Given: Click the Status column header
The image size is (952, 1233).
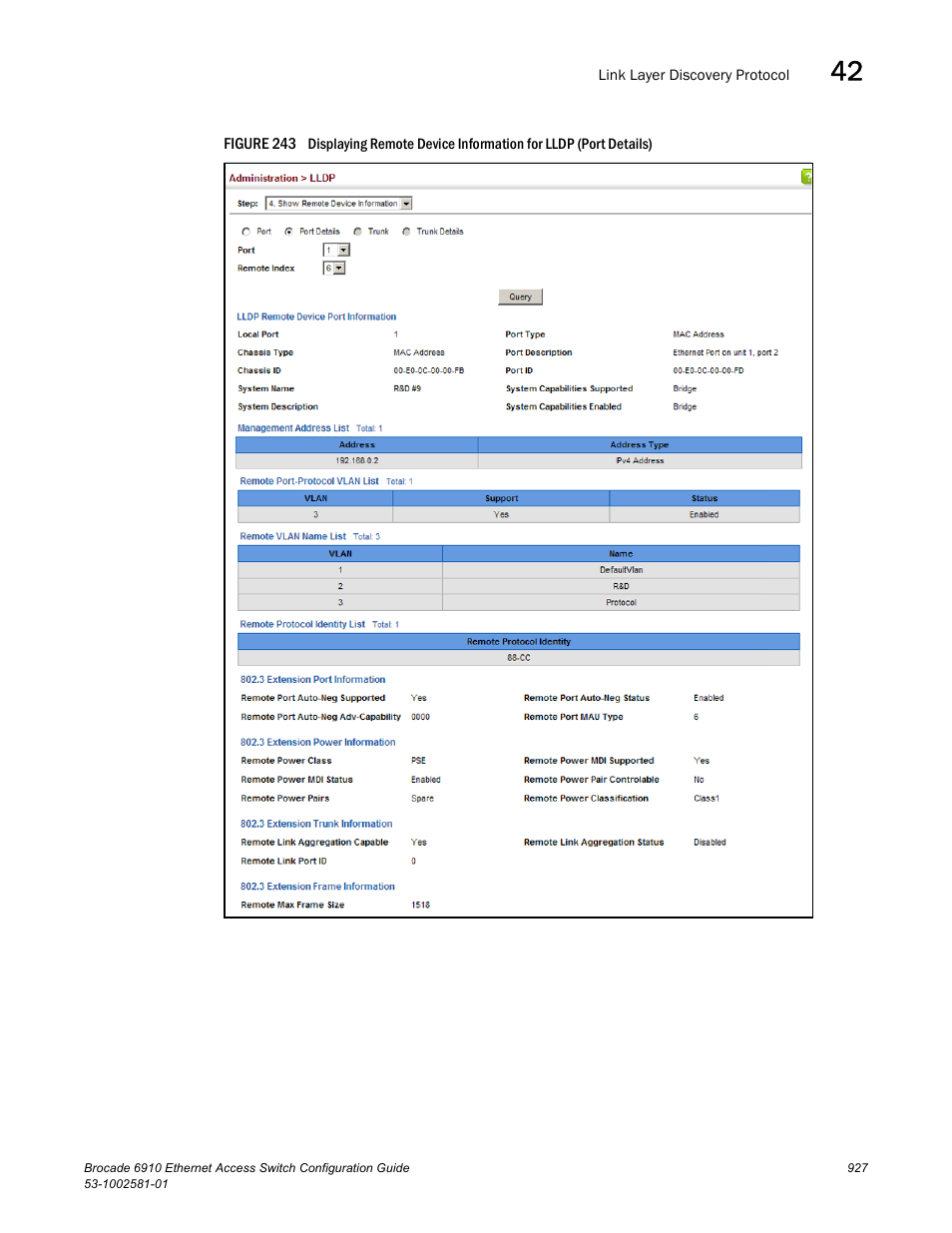Looking at the screenshot, I should pos(704,498).
